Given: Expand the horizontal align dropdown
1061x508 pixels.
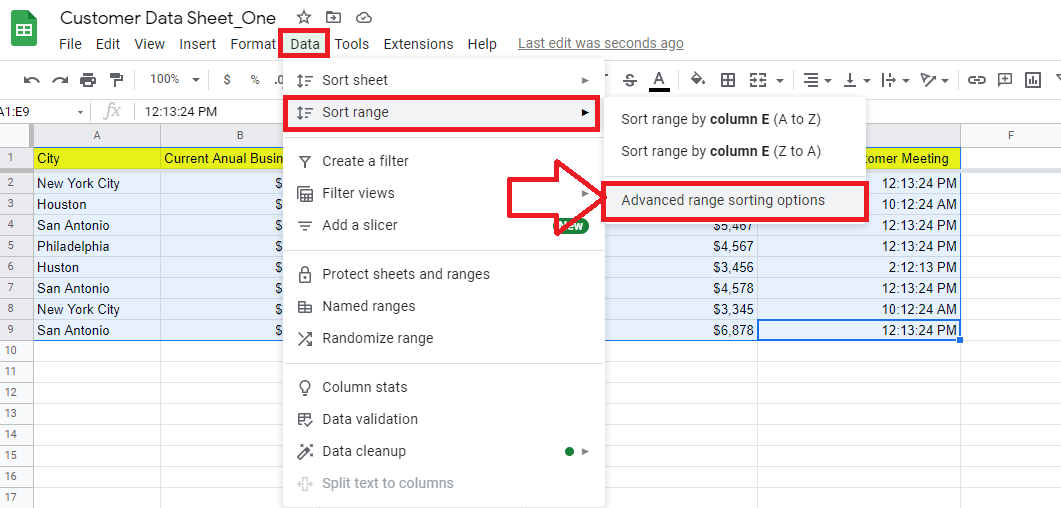Looking at the screenshot, I should (x=816, y=80).
